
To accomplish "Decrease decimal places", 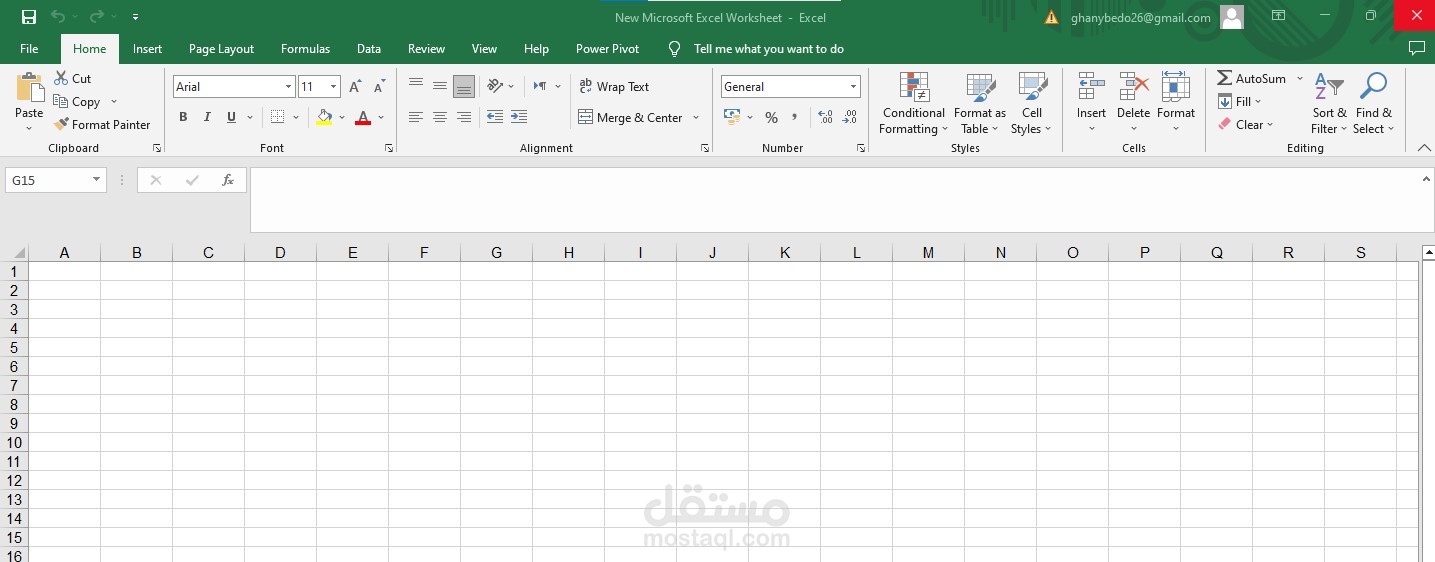I will pyautogui.click(x=850, y=117).
